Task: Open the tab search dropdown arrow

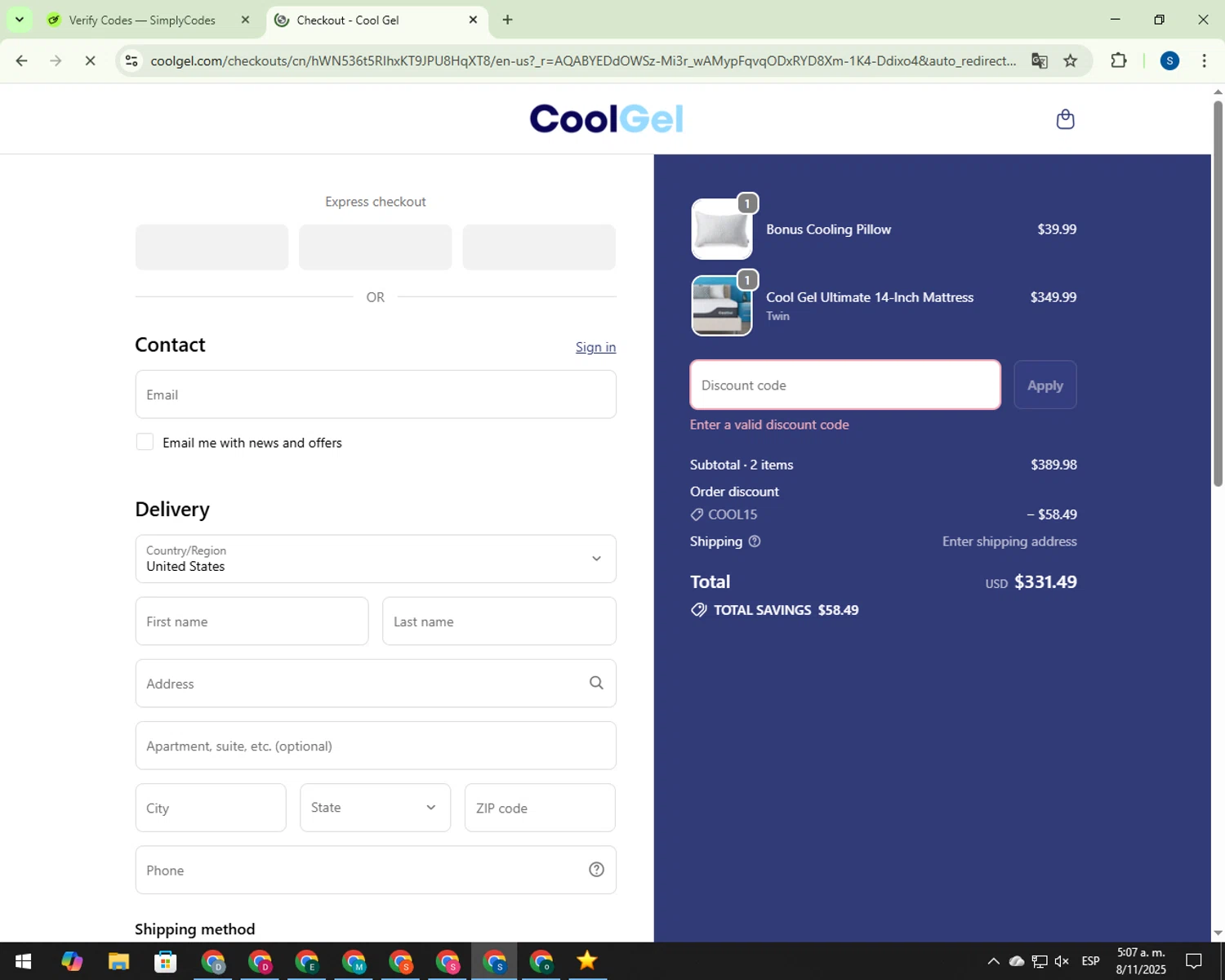Action: [19, 20]
